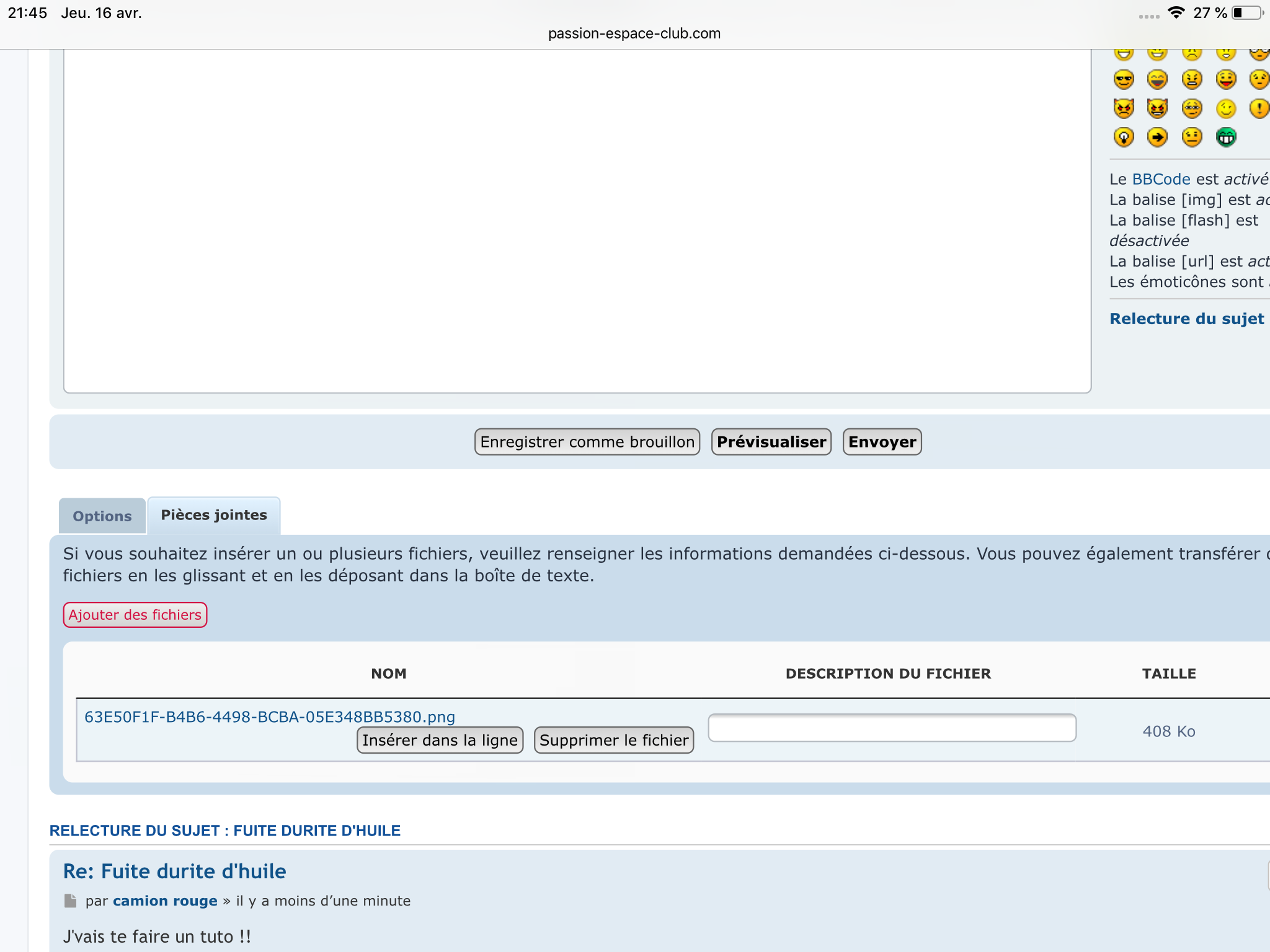Focus the file description input field

892,728
